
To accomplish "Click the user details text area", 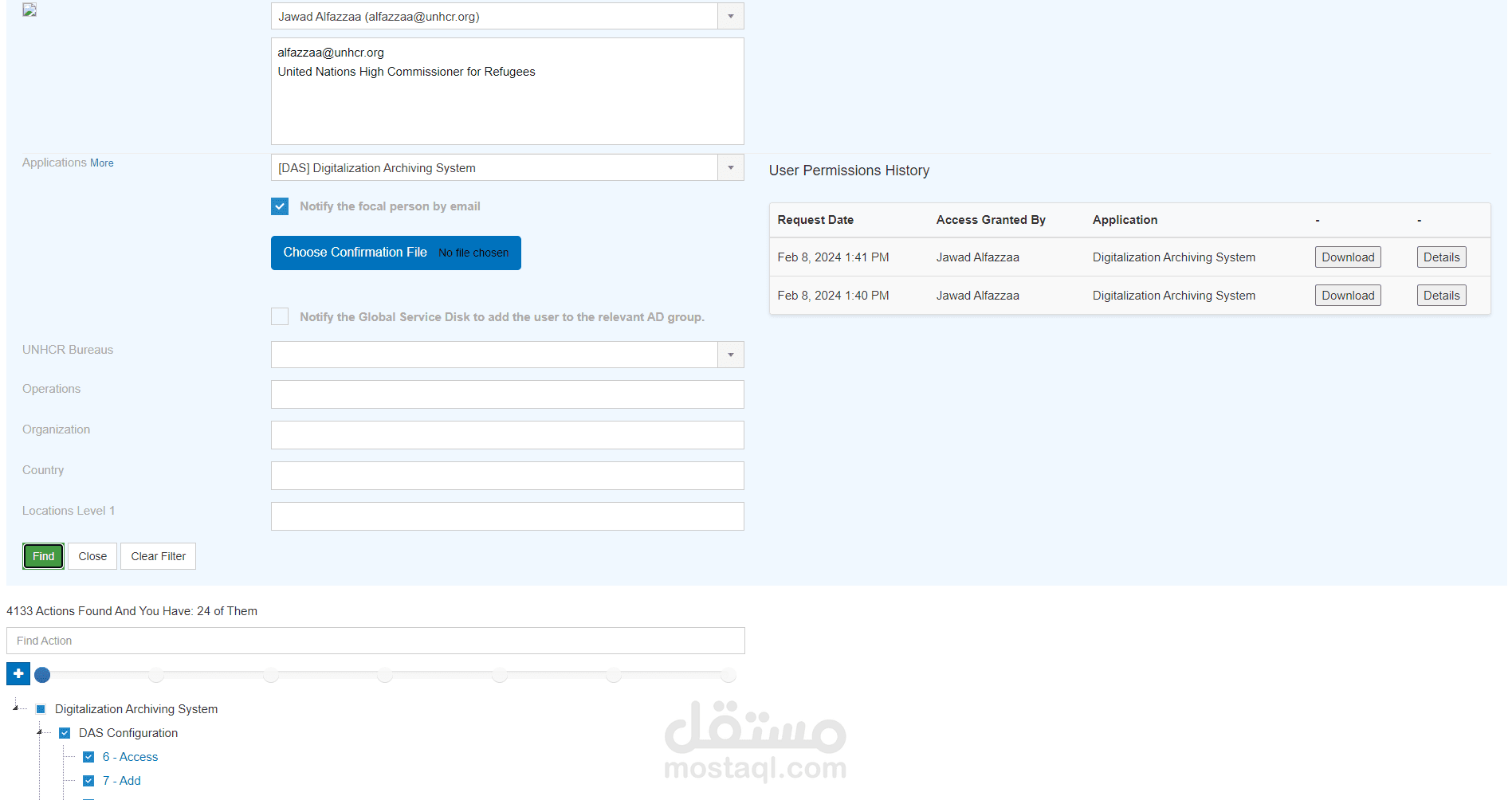I will pos(508,92).
